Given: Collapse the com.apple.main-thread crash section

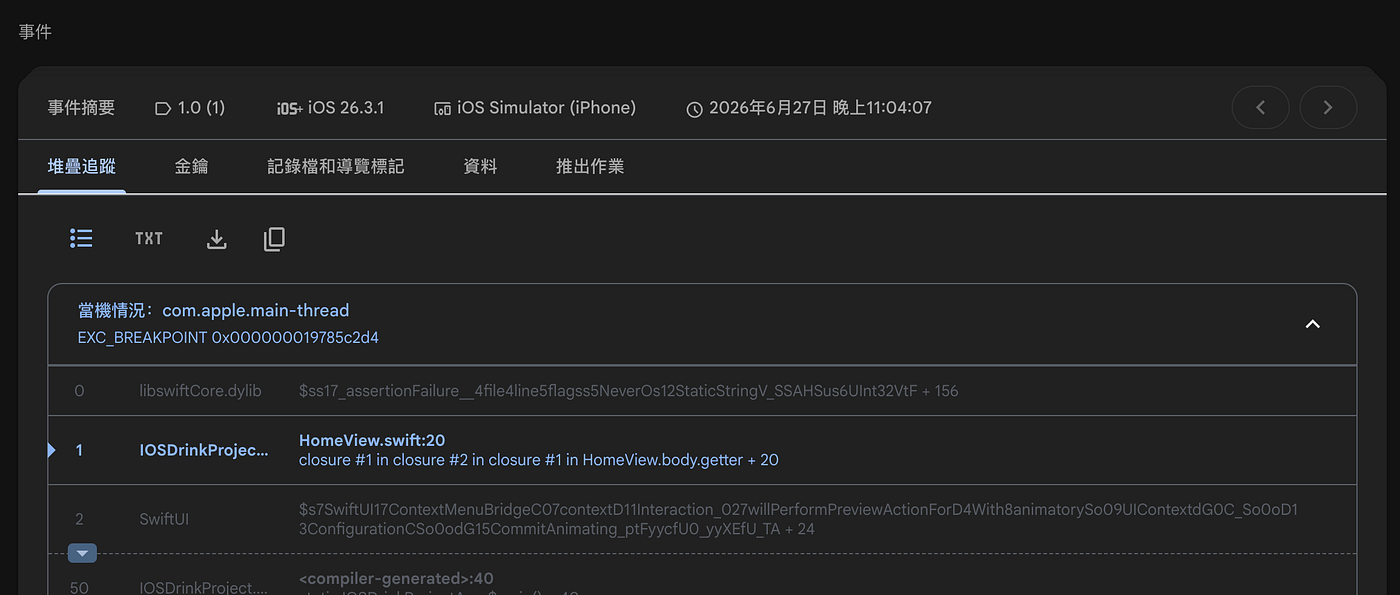Looking at the screenshot, I should click(1313, 324).
